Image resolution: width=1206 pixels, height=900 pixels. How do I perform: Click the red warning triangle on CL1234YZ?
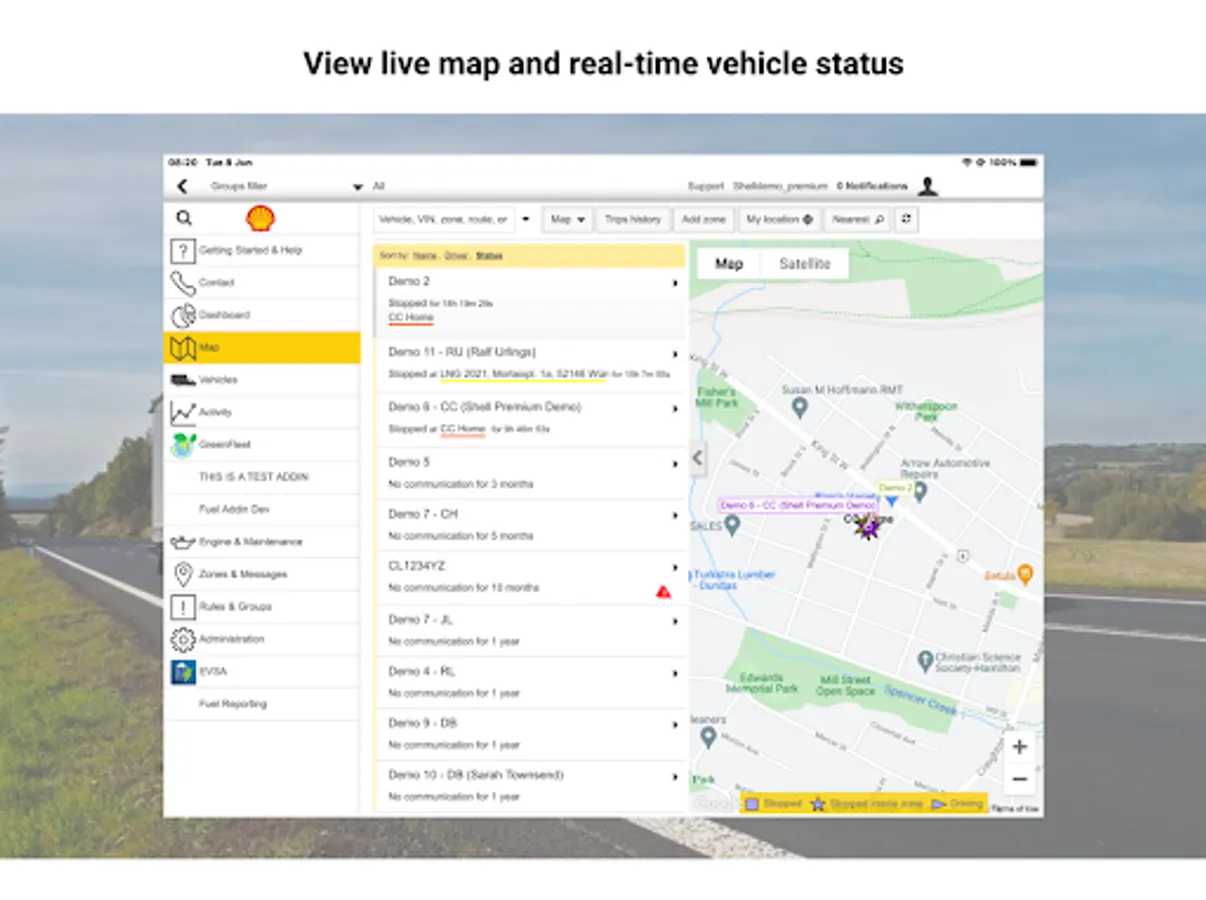pos(662,592)
